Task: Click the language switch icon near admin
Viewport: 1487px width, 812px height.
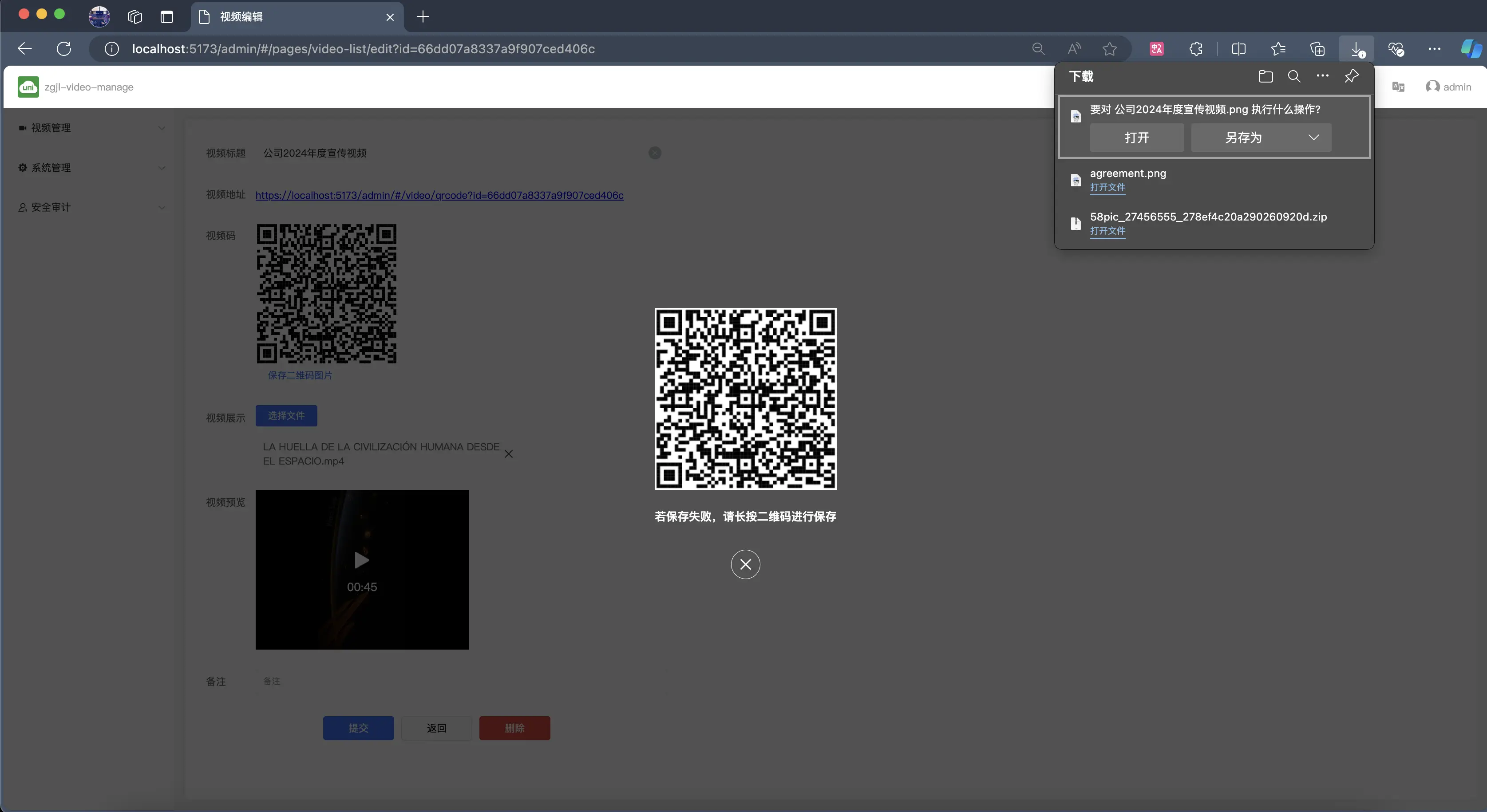Action: [x=1398, y=87]
